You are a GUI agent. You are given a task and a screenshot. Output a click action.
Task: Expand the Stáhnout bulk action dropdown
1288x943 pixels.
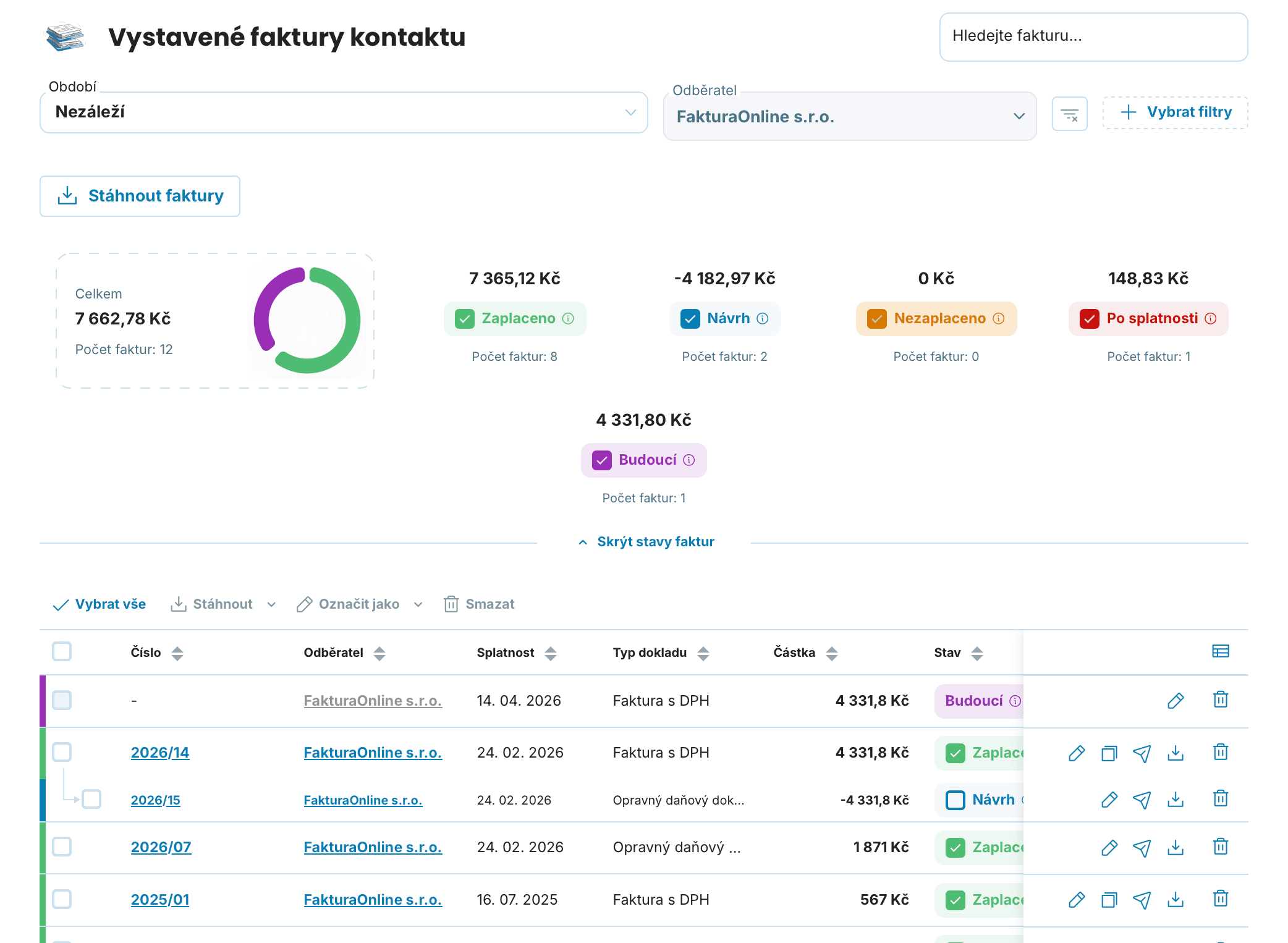click(271, 604)
